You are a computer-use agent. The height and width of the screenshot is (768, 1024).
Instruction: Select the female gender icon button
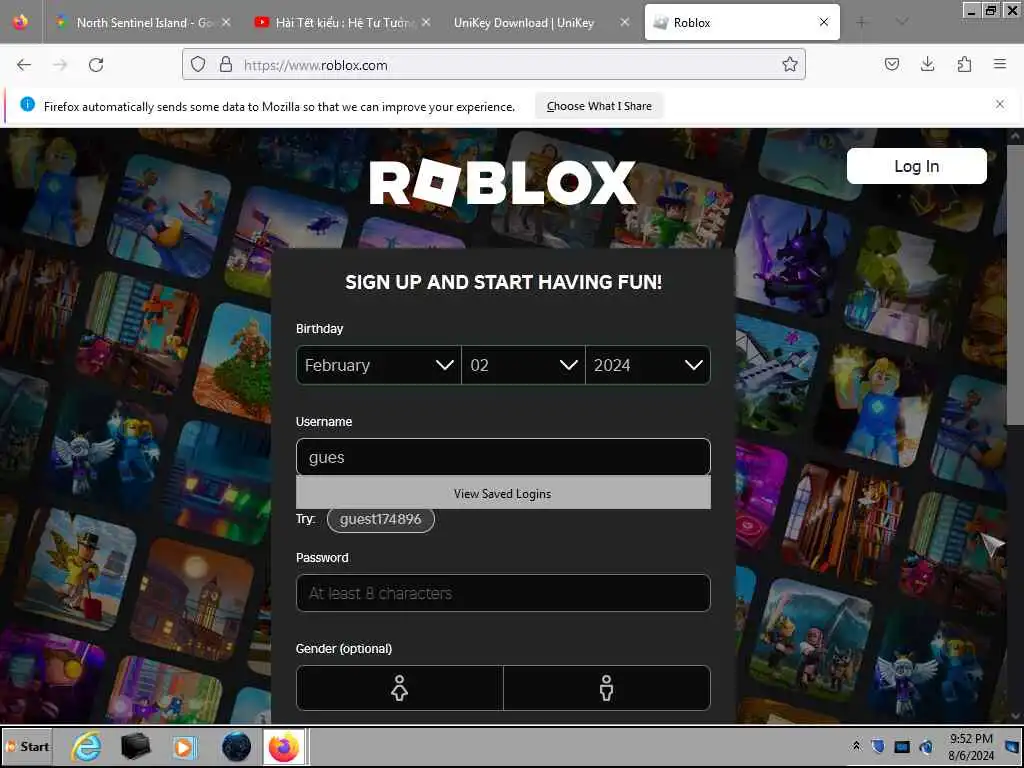click(400, 688)
